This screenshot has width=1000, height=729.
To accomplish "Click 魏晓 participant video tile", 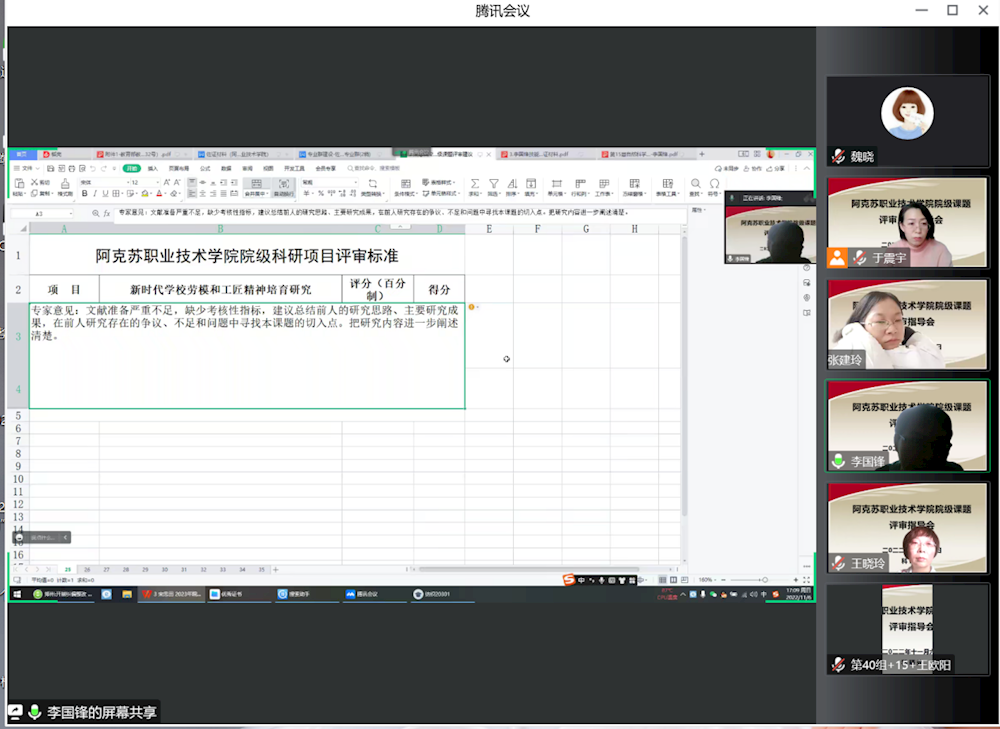I will (908, 121).
